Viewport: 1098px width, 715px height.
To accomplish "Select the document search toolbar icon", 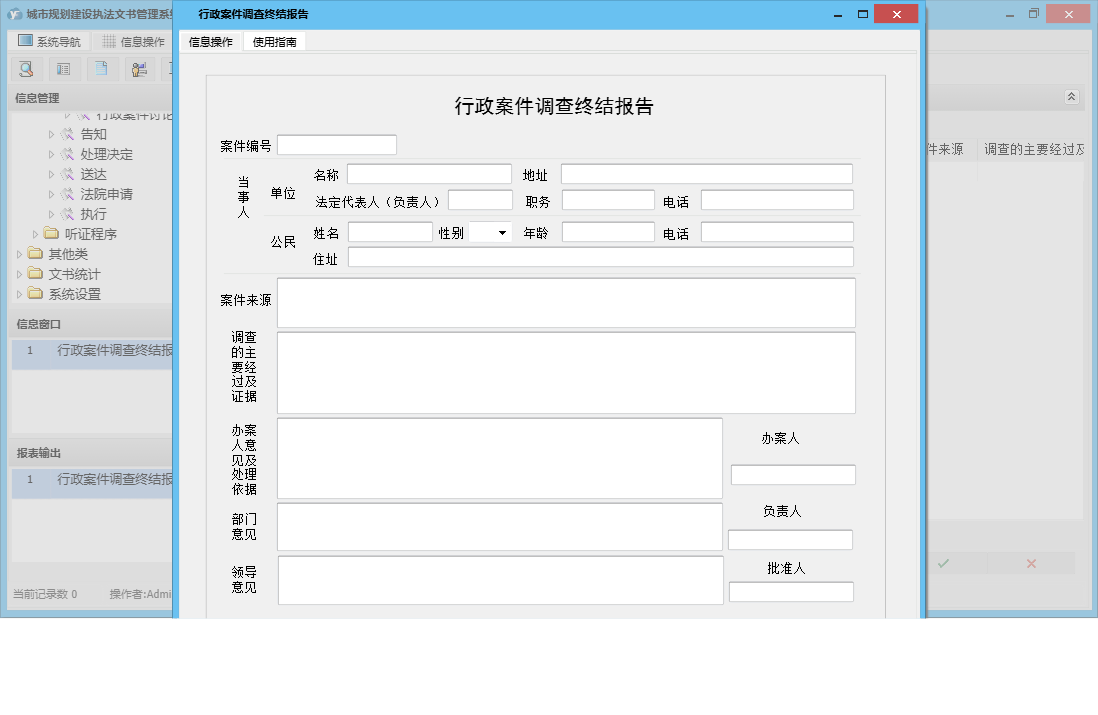I will [x=26, y=69].
